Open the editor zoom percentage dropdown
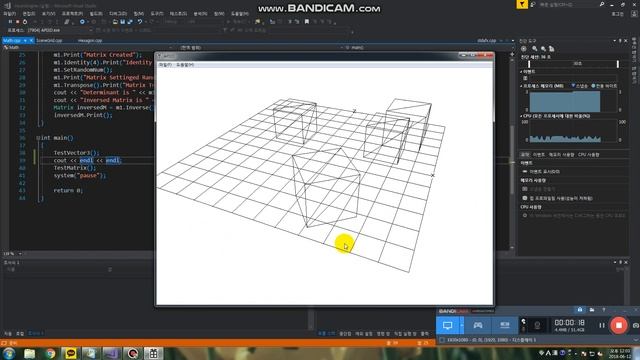 point(20,253)
